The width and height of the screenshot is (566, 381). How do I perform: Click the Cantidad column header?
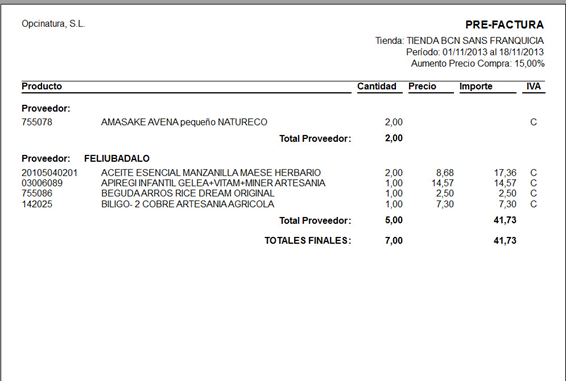coord(377,86)
